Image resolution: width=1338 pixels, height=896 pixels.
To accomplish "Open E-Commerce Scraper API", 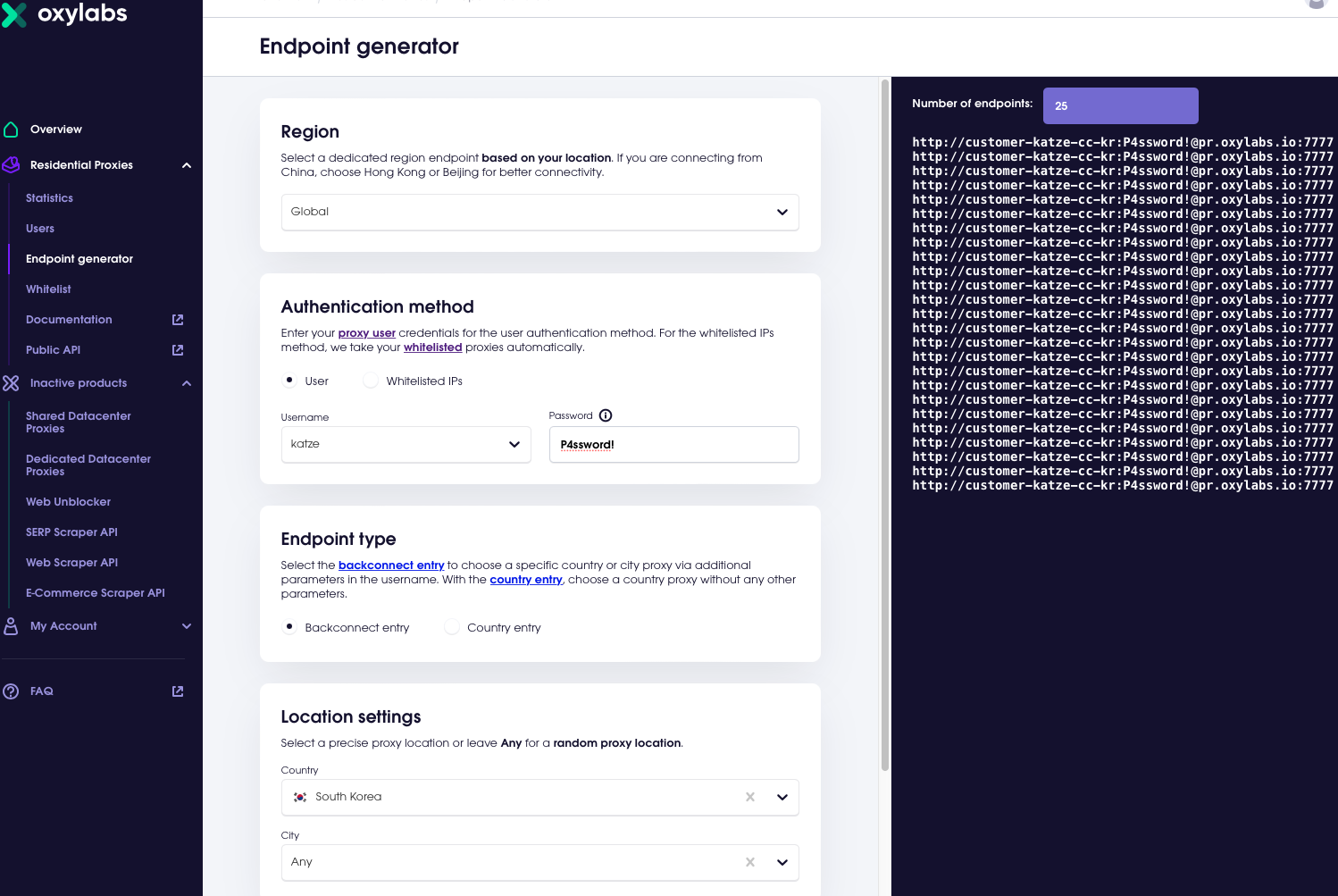I will click(x=96, y=593).
